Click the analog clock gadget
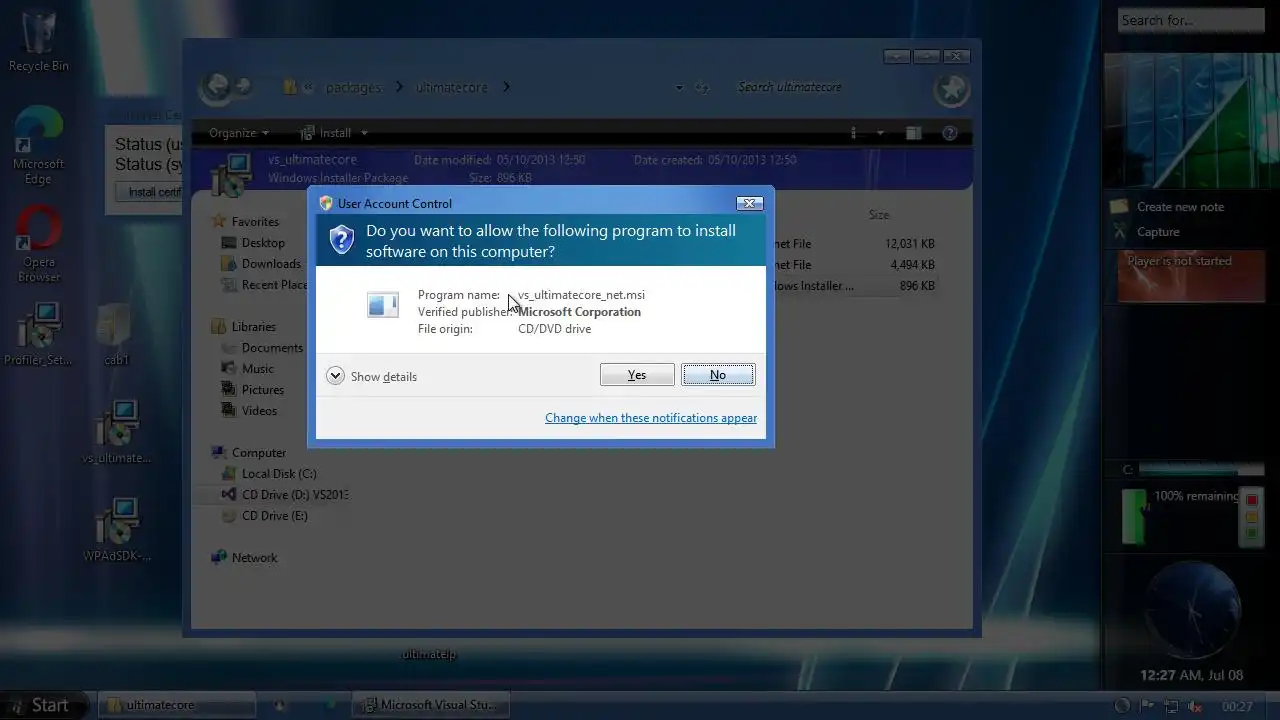 [1192, 610]
